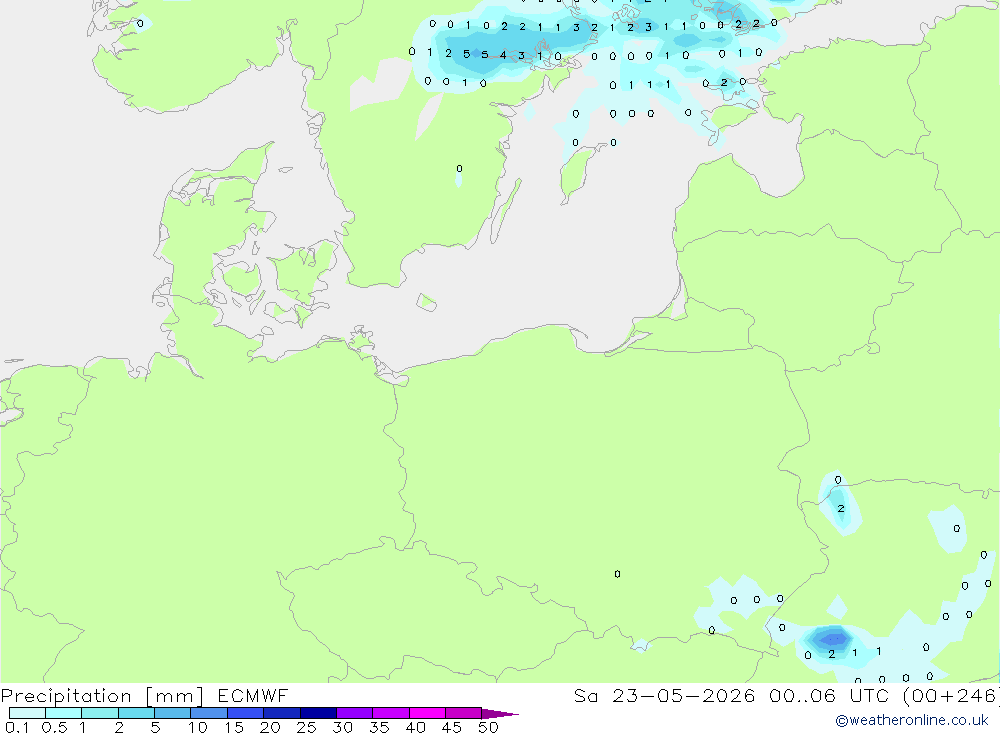Click the '10' legend scale label
Screen dimensions: 1000x733
pos(198,727)
